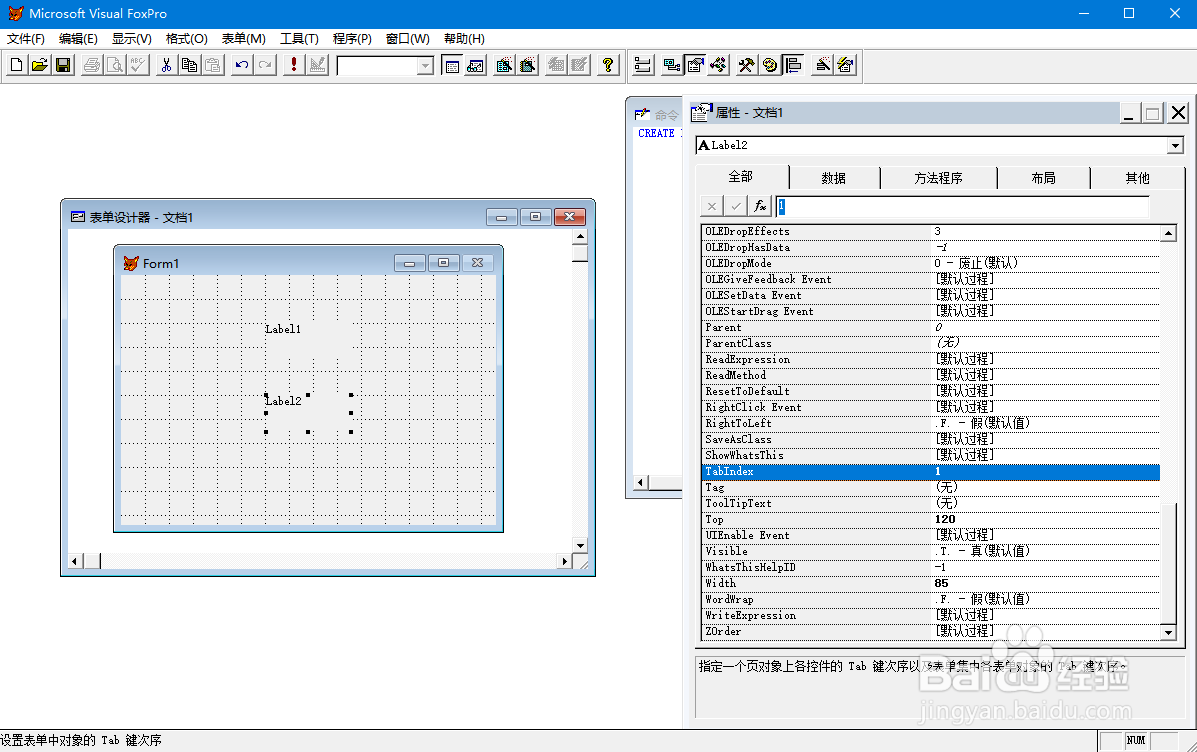Click the property value input field
The image size is (1197, 752).
click(963, 206)
